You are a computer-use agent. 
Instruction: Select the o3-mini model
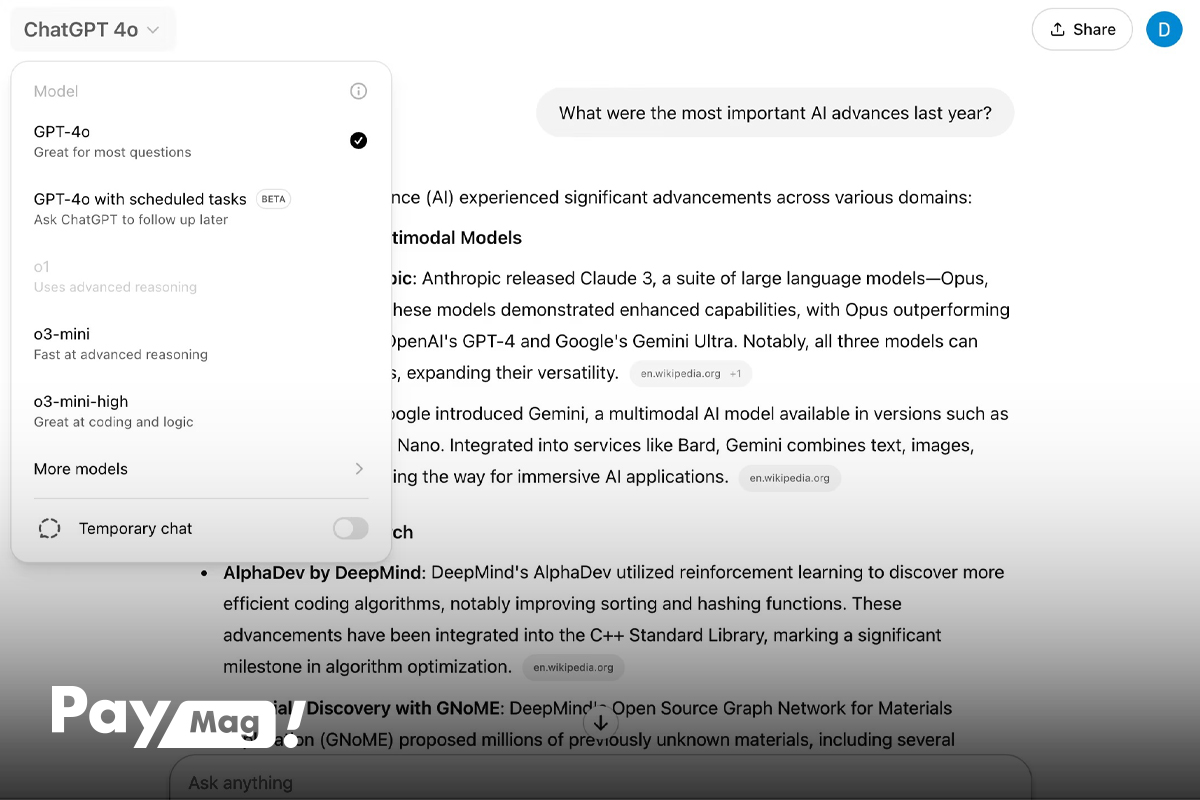point(200,343)
